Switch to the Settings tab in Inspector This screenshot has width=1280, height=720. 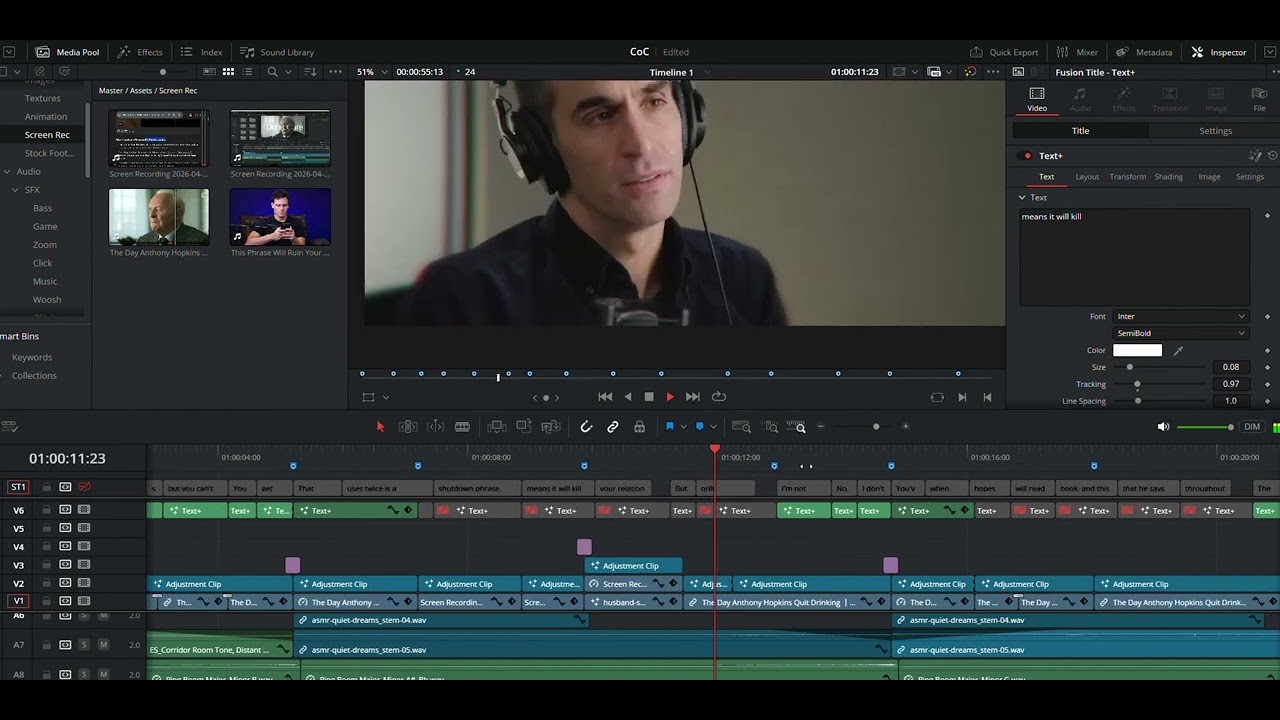1215,131
